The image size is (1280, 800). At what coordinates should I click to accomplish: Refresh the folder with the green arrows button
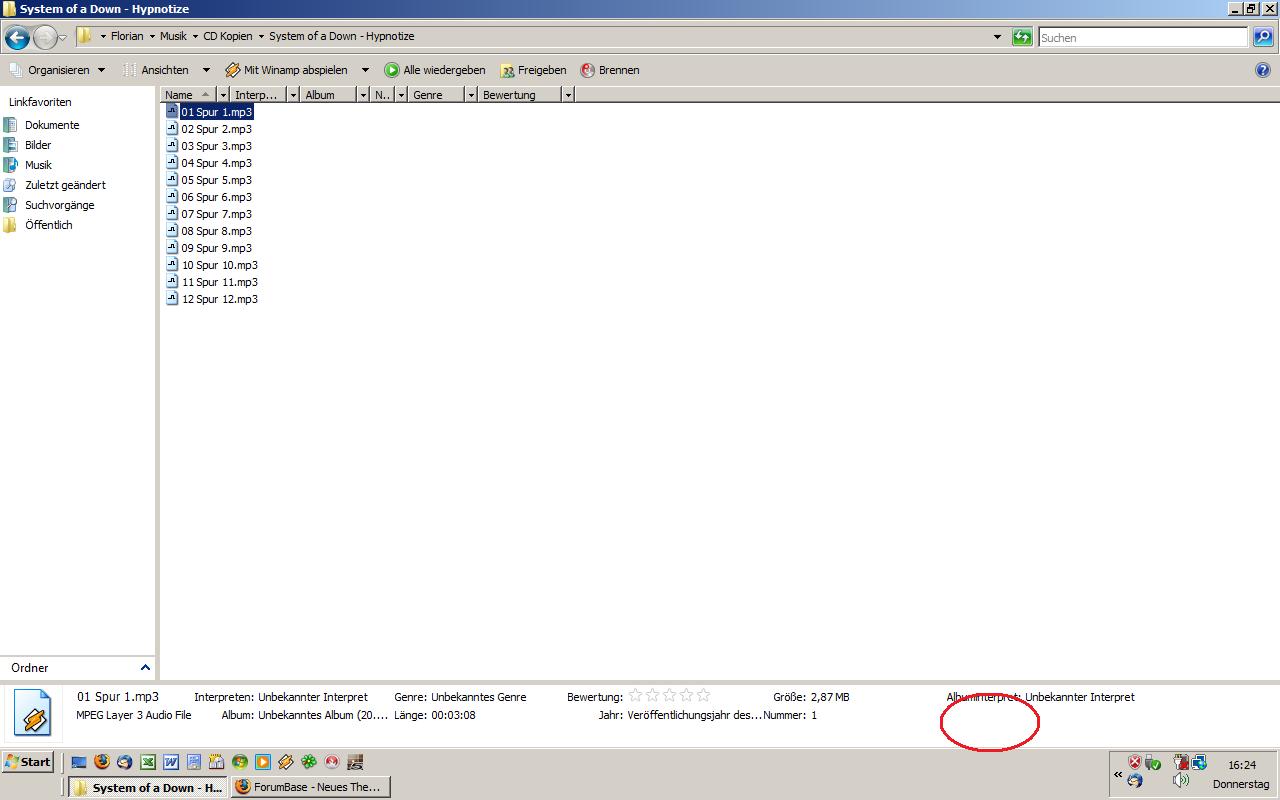(x=1022, y=37)
